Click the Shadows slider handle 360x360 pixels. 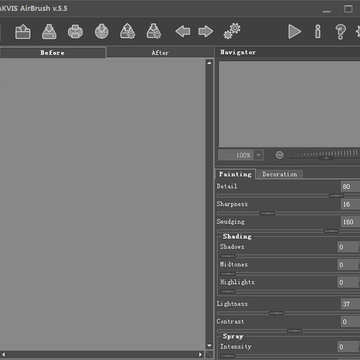(x=228, y=256)
